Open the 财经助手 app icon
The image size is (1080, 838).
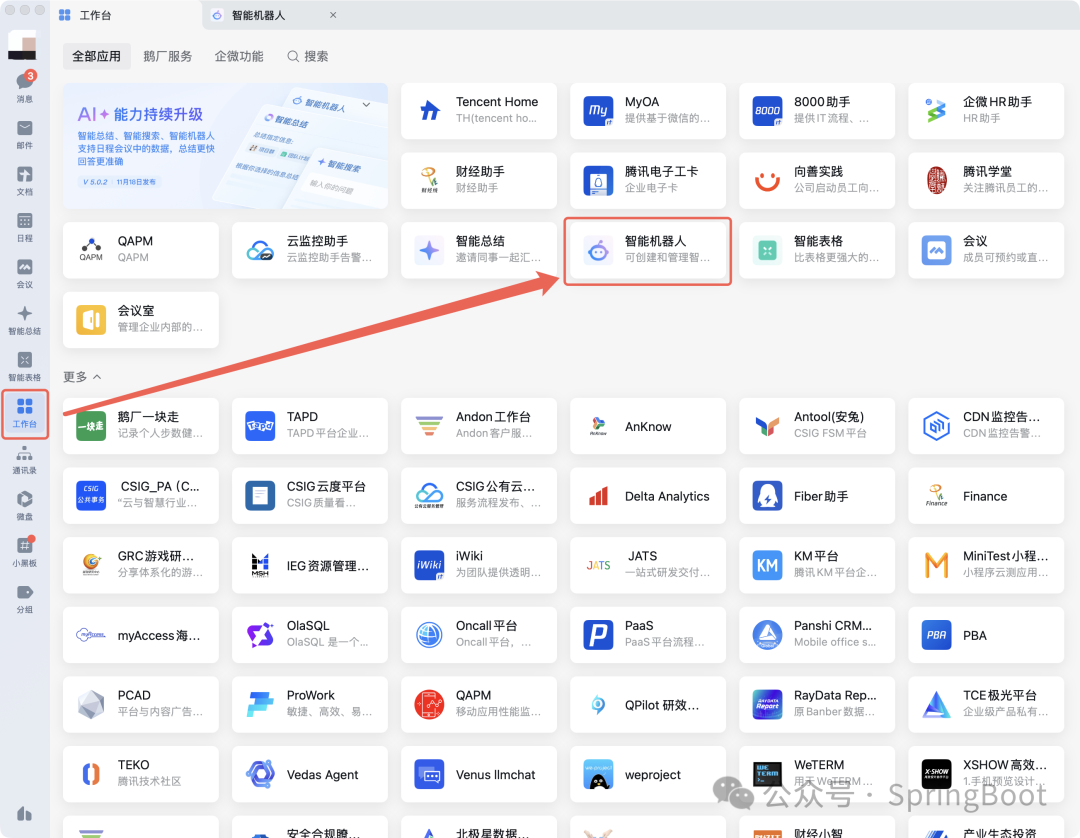point(430,180)
